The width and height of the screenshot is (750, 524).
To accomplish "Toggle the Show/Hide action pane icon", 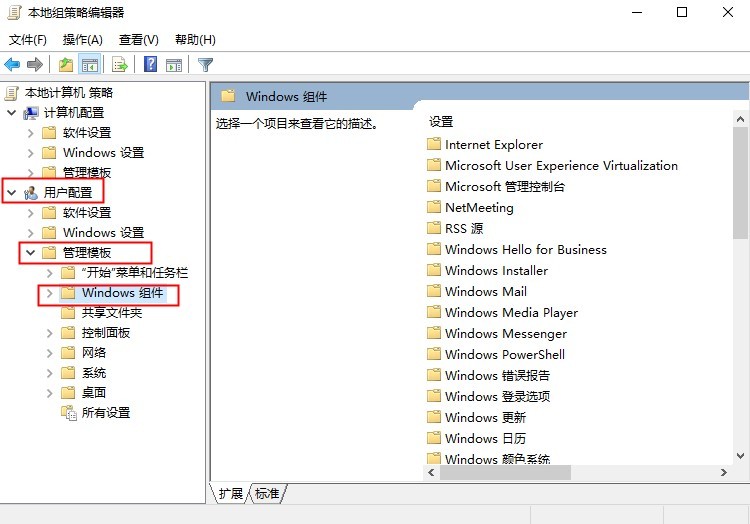I will (174, 65).
